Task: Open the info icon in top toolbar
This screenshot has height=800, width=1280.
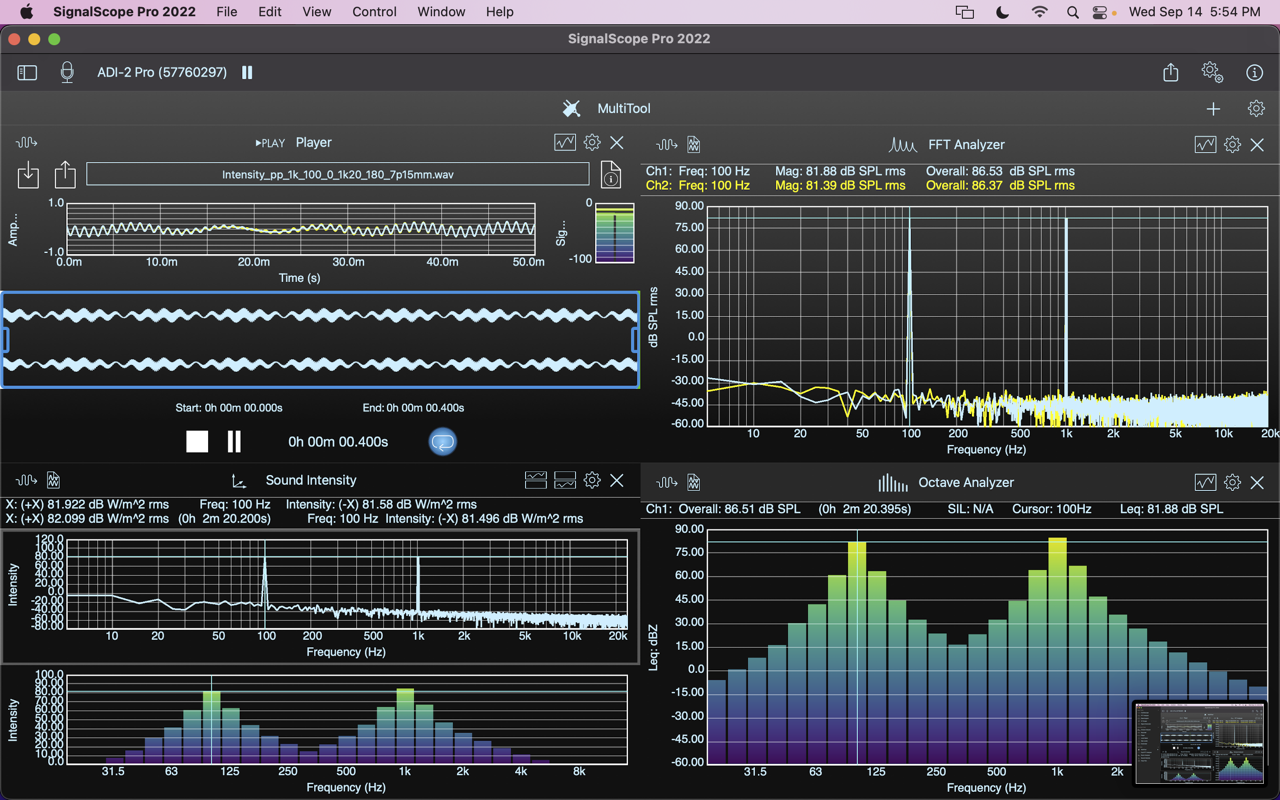Action: point(1255,73)
